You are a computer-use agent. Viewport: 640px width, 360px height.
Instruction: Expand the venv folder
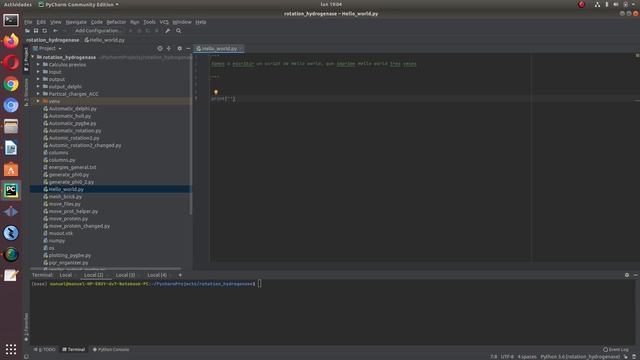click(x=38, y=101)
